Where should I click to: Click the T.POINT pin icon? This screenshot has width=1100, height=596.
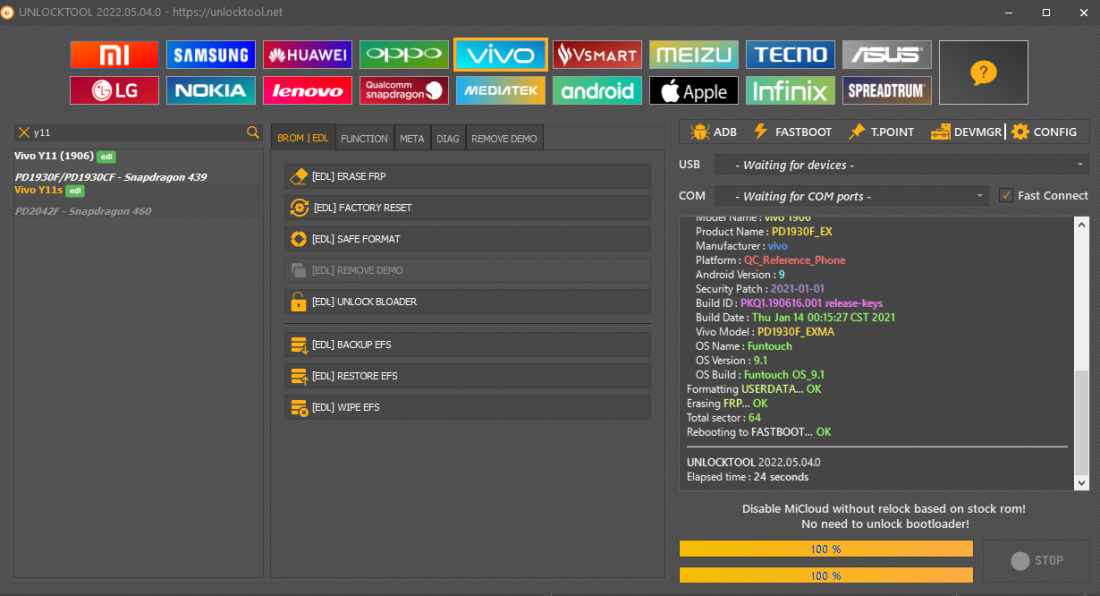[x=857, y=131]
